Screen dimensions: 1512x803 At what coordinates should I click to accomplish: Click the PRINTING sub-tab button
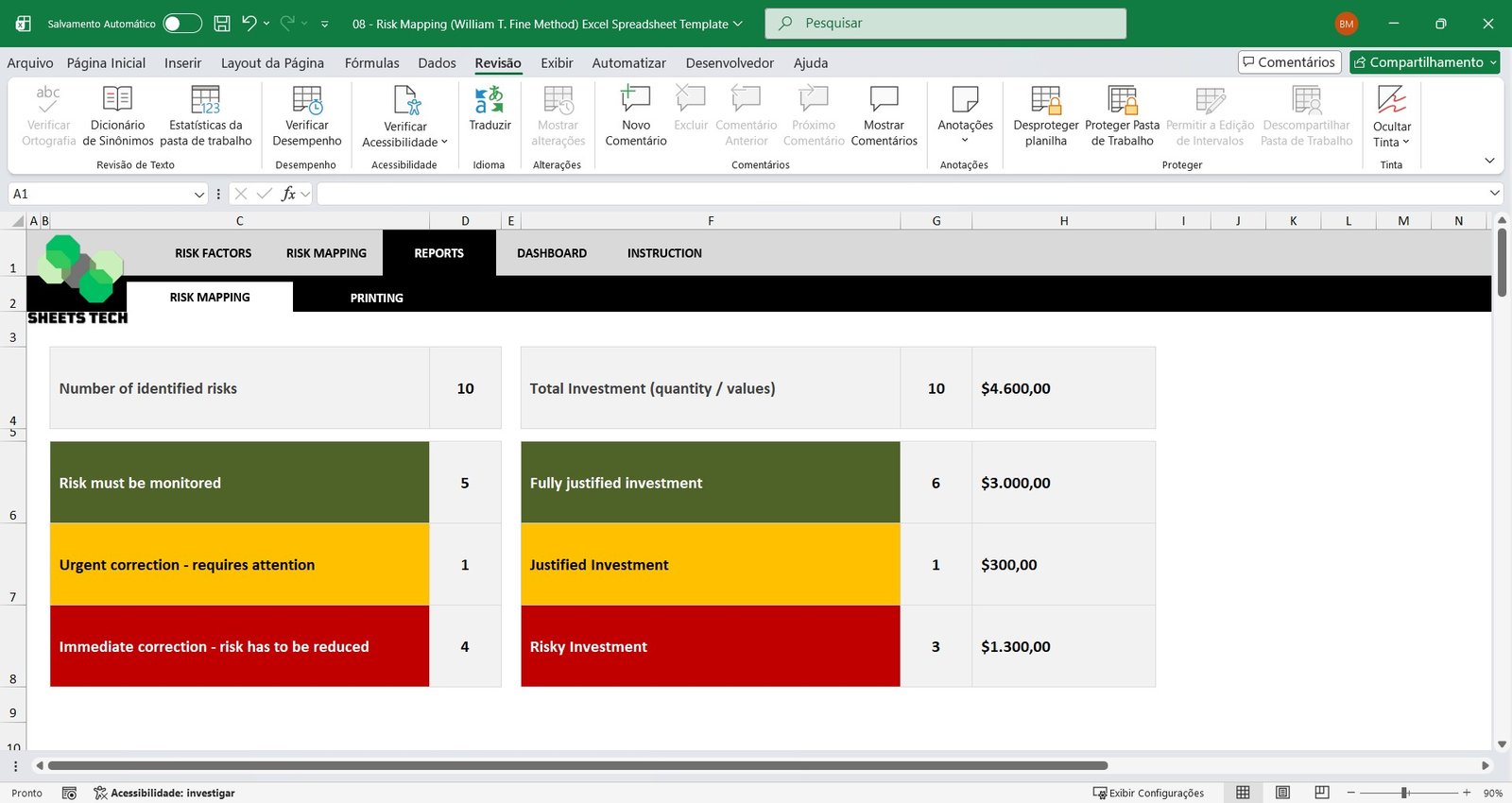376,298
